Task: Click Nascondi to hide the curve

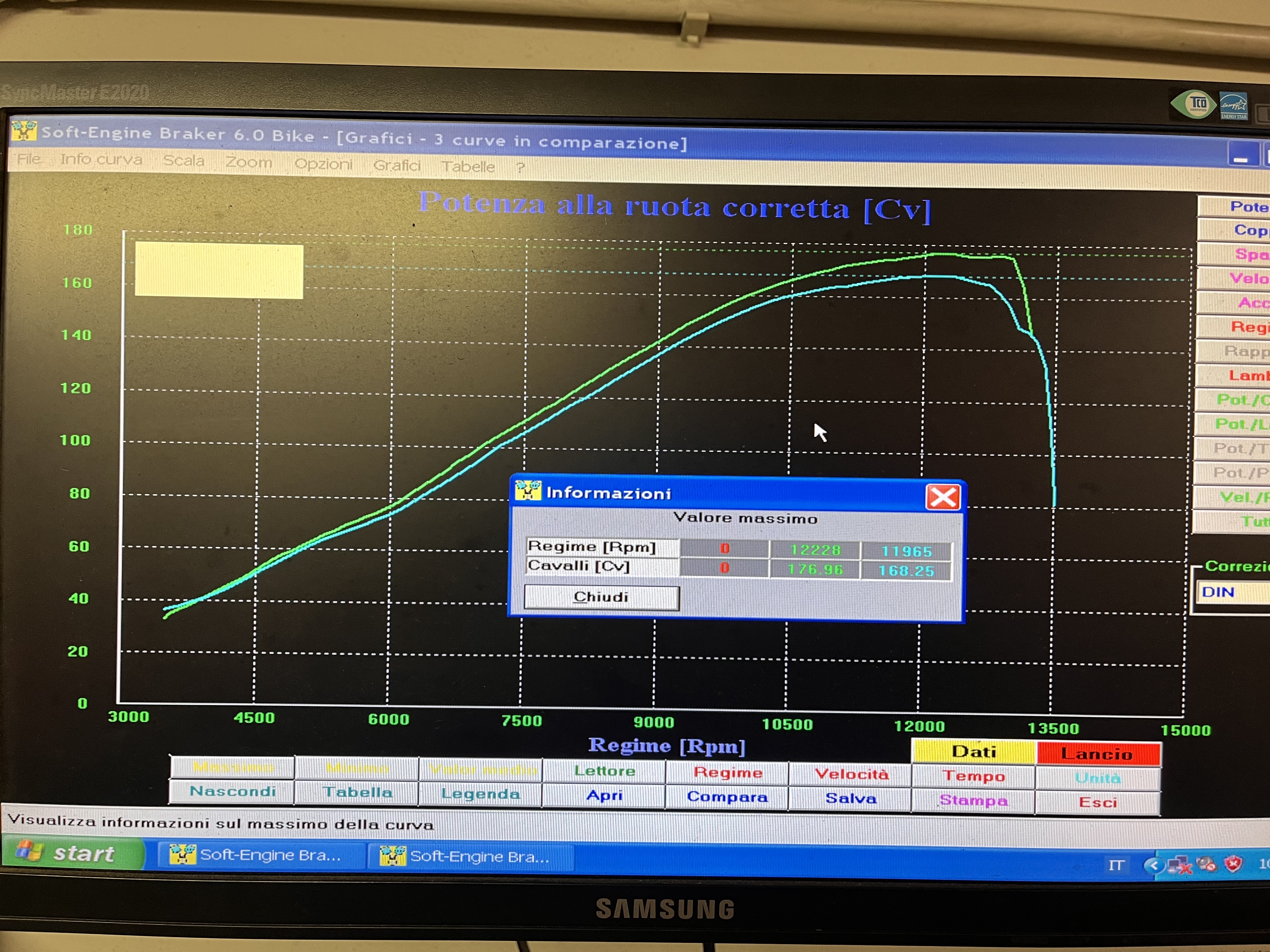Action: pos(232,791)
